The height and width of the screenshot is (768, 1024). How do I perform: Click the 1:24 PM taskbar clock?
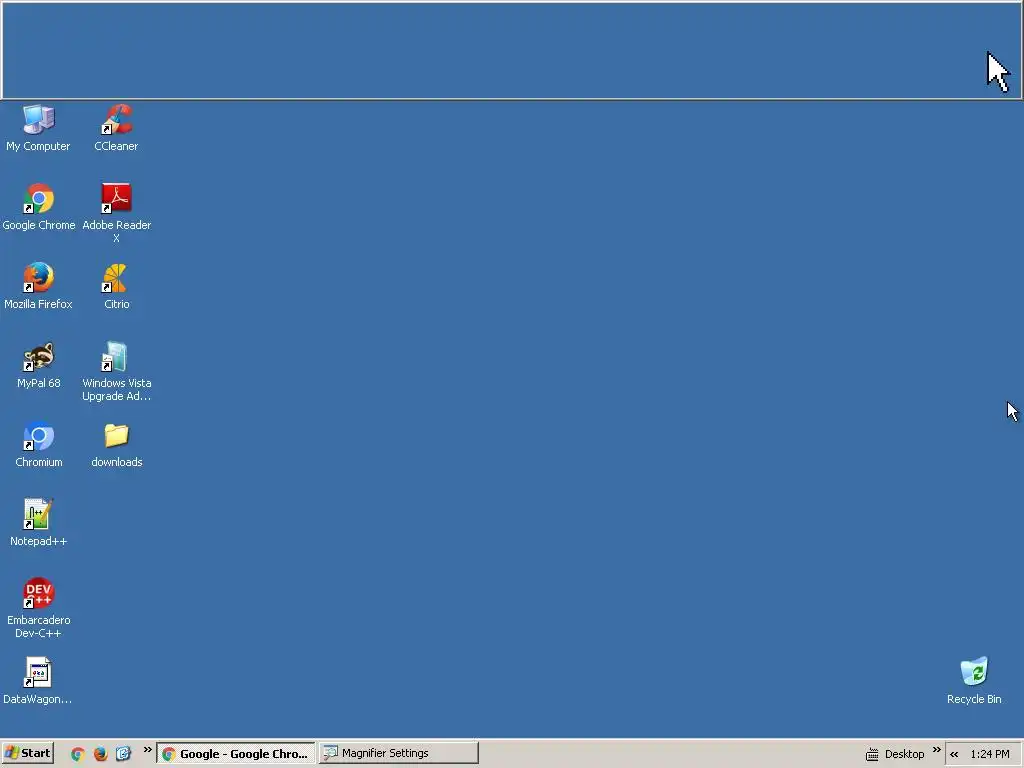click(x=990, y=754)
